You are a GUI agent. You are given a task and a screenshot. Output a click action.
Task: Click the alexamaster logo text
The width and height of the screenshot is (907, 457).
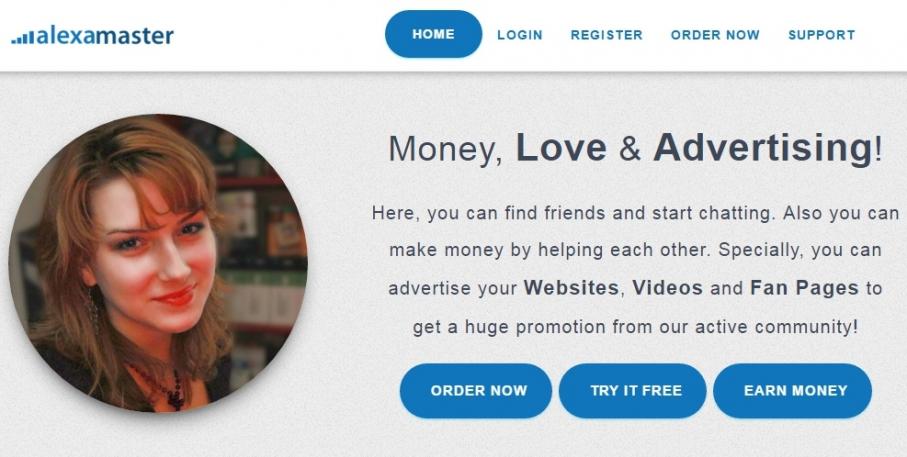pyautogui.click(x=105, y=36)
